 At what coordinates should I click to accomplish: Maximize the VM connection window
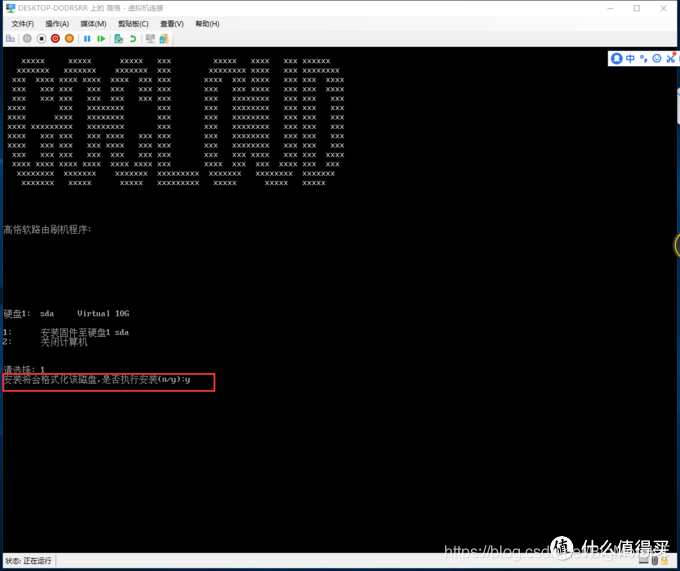pos(637,8)
